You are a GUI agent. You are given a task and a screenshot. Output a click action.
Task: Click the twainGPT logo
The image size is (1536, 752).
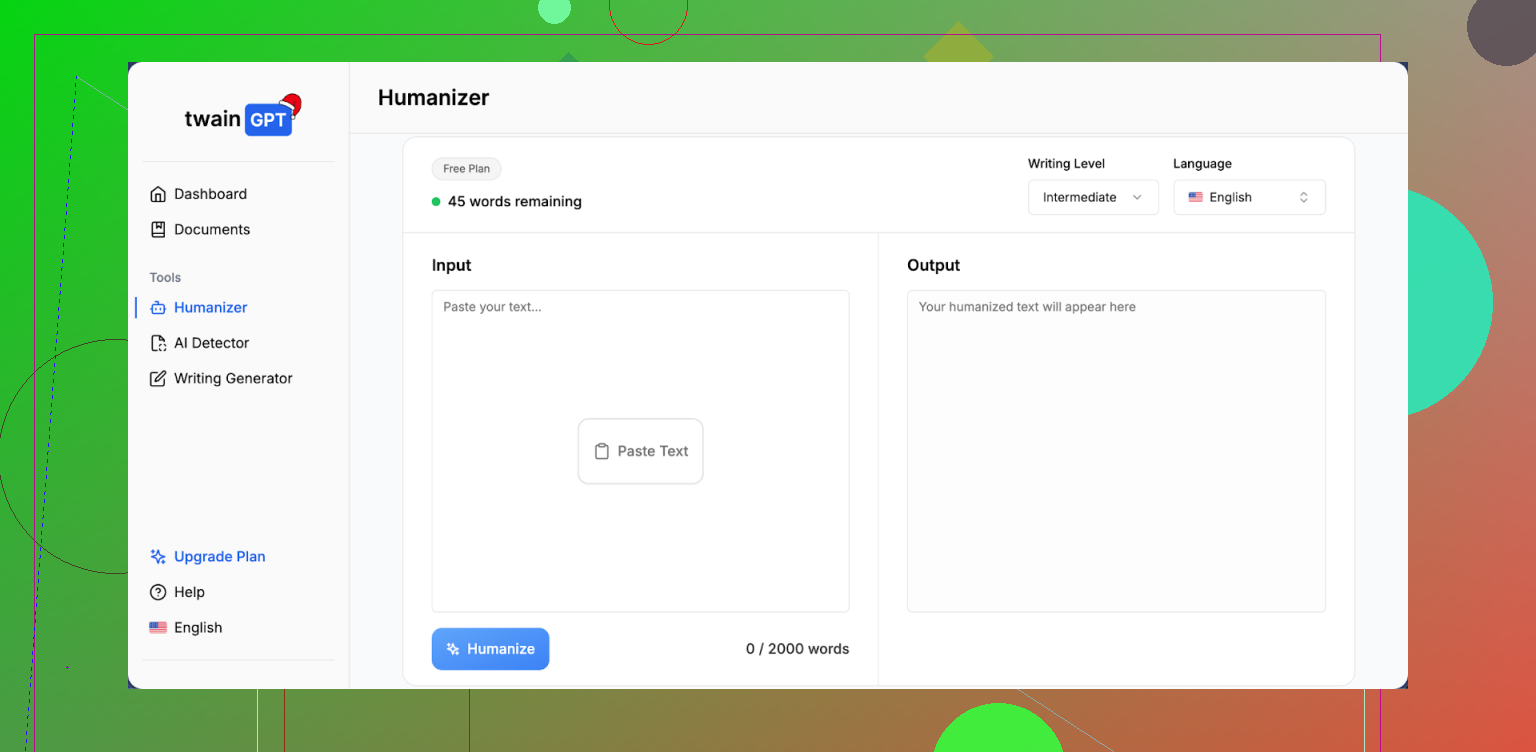click(241, 118)
